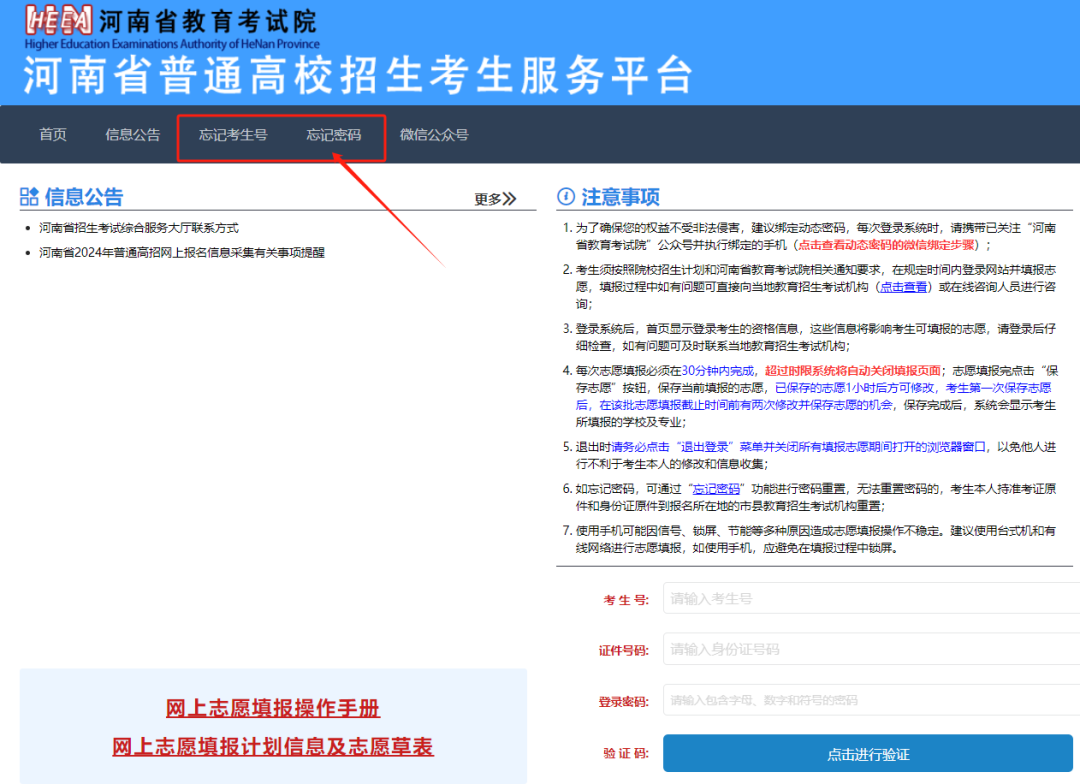
Task: Open the 首页 navigation menu item
Action: point(52,135)
